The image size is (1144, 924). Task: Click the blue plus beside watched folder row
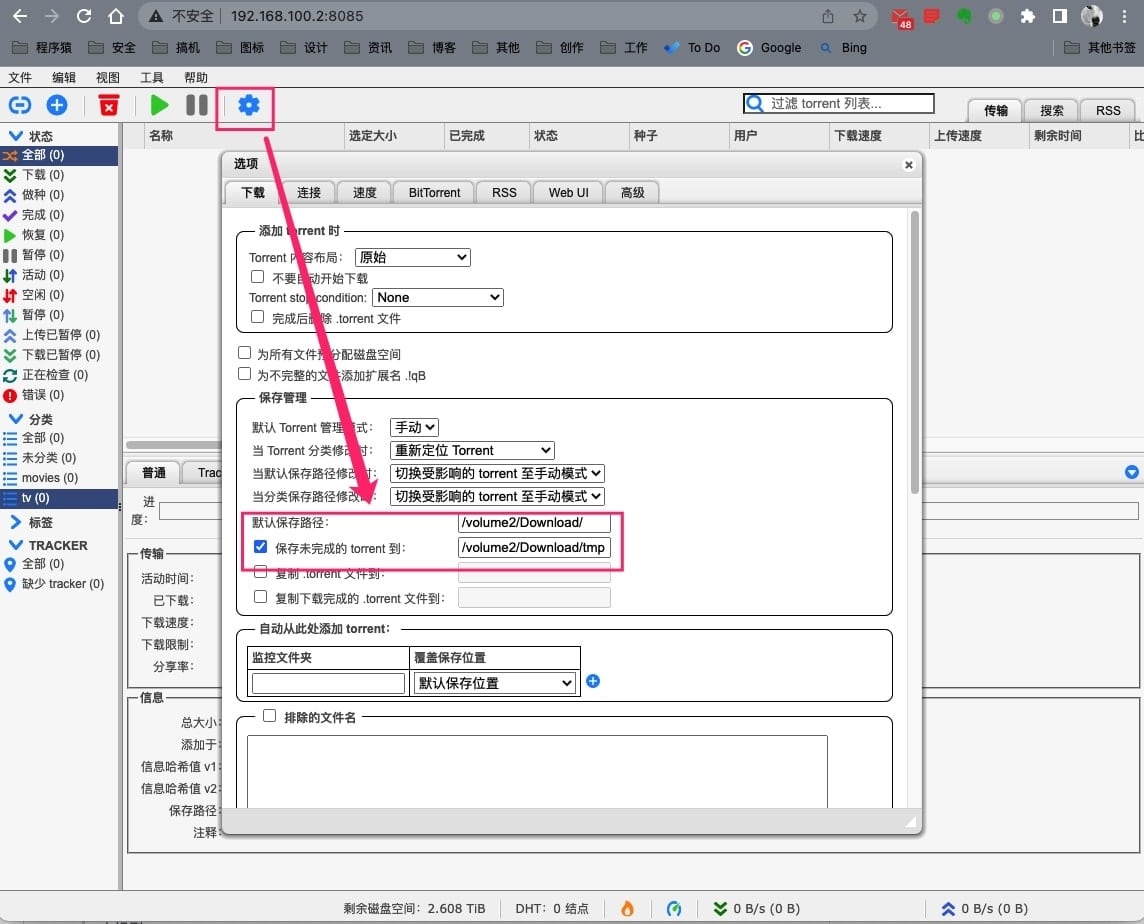tap(593, 681)
